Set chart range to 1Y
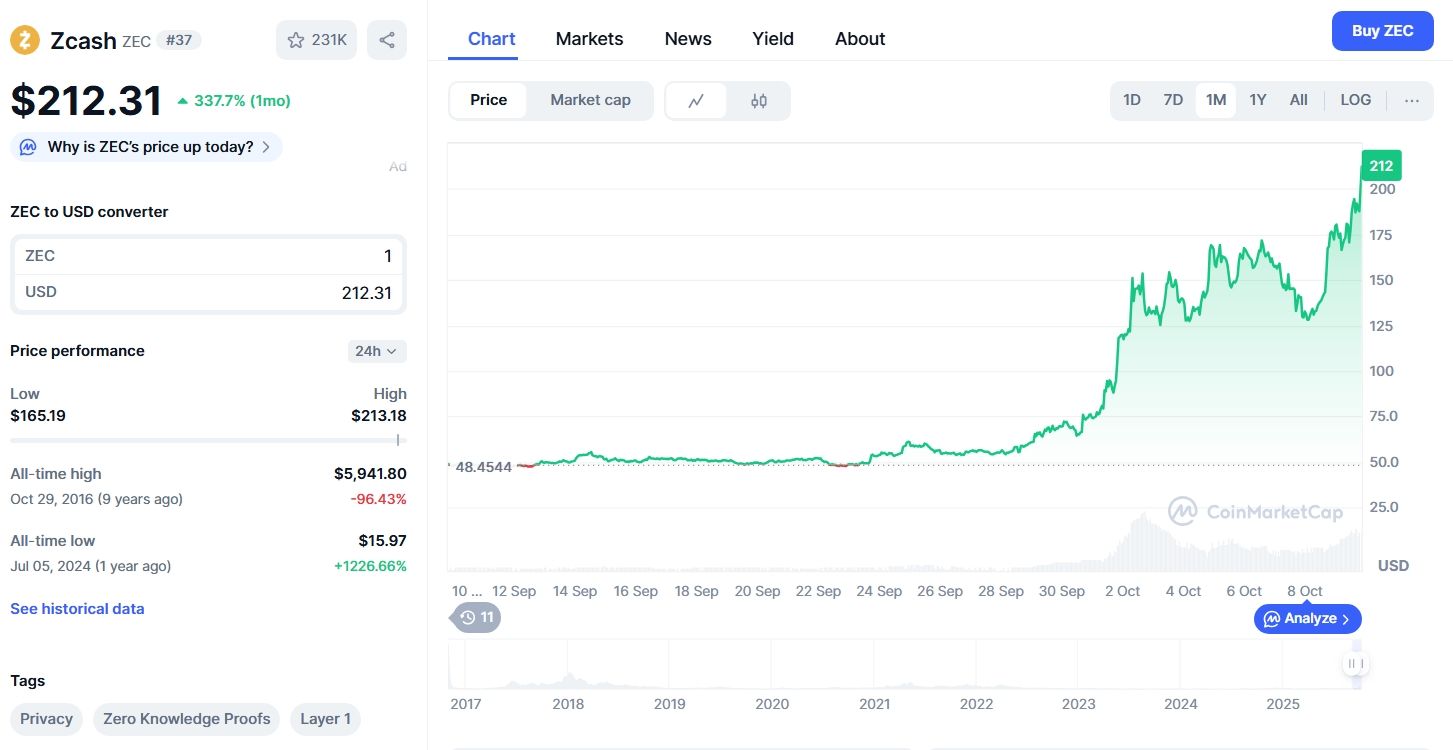 click(1258, 100)
